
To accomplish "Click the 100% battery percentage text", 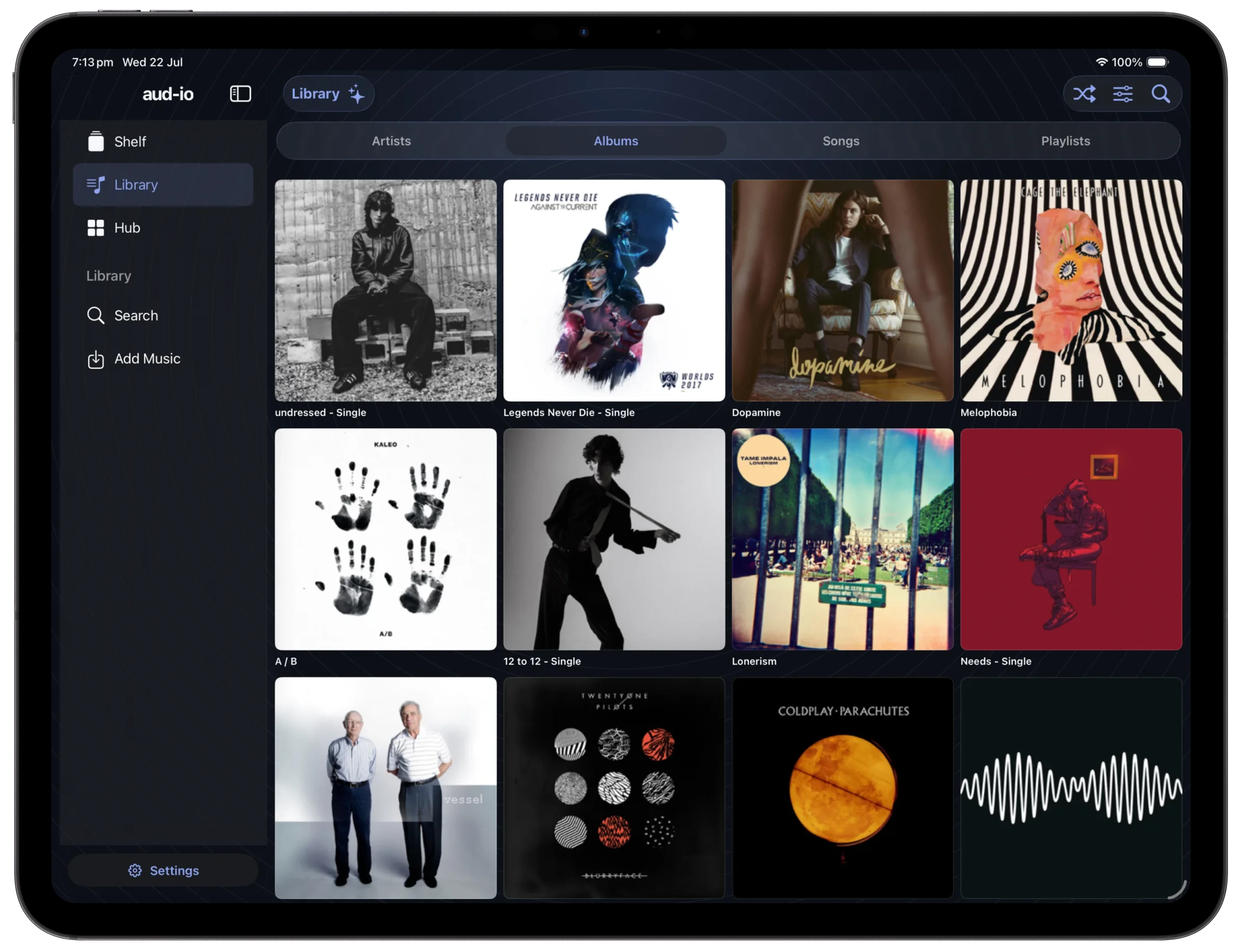I will 1126,62.
